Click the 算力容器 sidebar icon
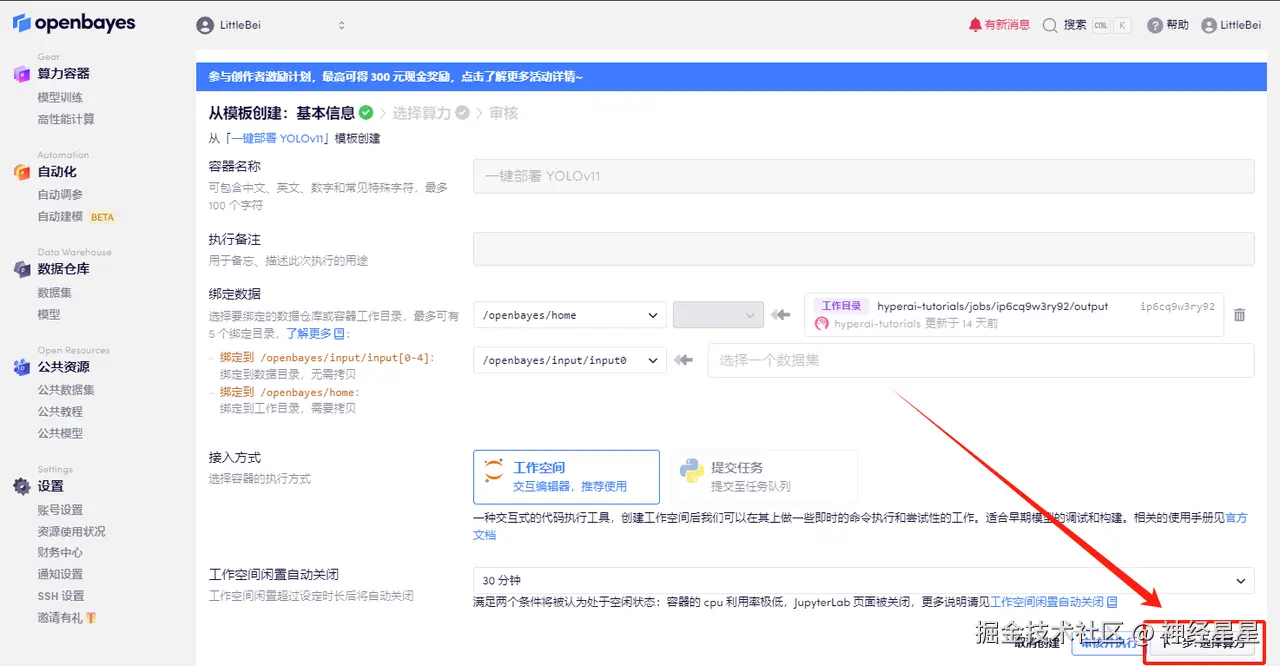 pos(22,73)
